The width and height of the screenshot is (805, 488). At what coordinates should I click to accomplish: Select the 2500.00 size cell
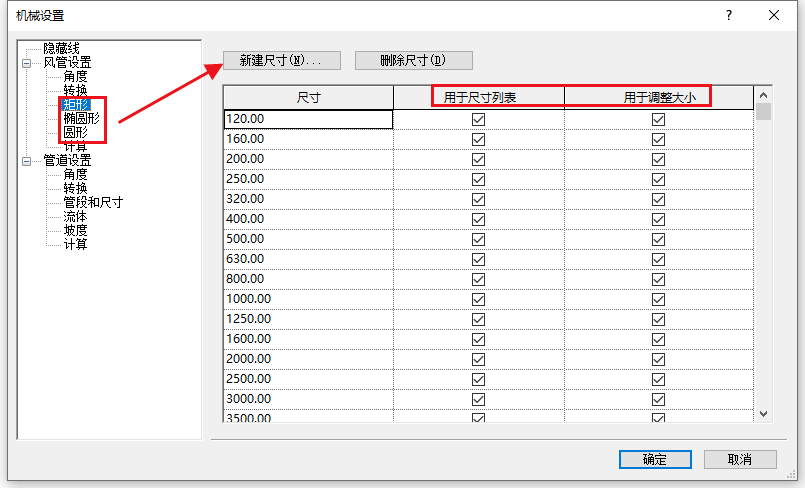point(309,379)
